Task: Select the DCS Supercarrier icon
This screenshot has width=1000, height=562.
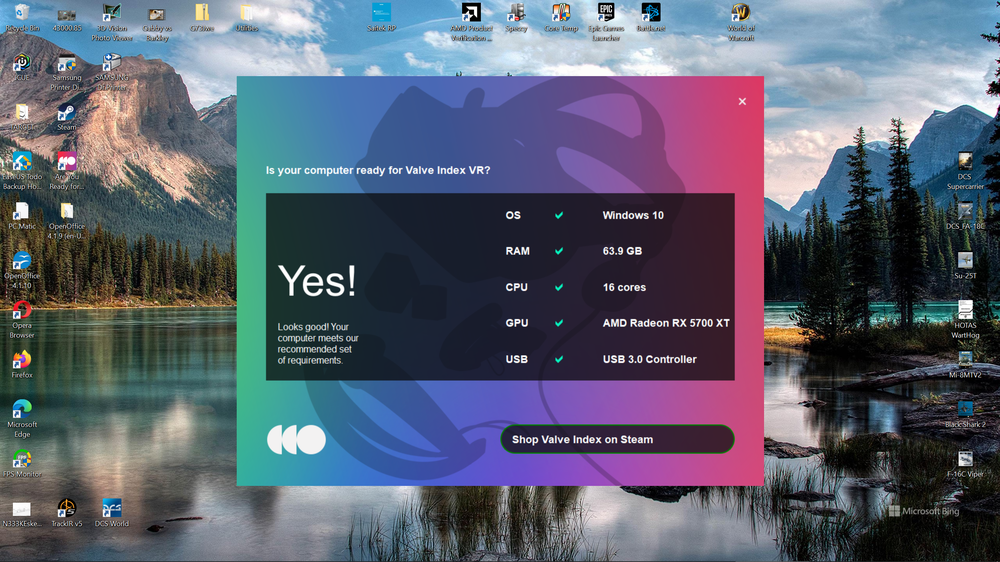Action: pyautogui.click(x=965, y=171)
